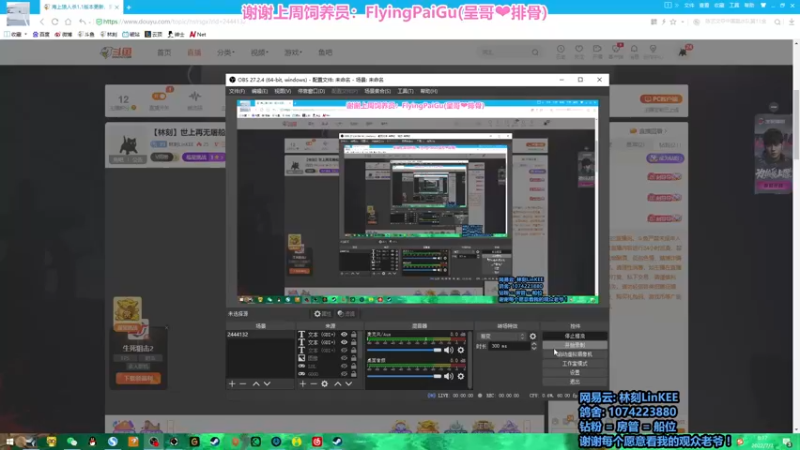Open scene transition properties gear

533,336
